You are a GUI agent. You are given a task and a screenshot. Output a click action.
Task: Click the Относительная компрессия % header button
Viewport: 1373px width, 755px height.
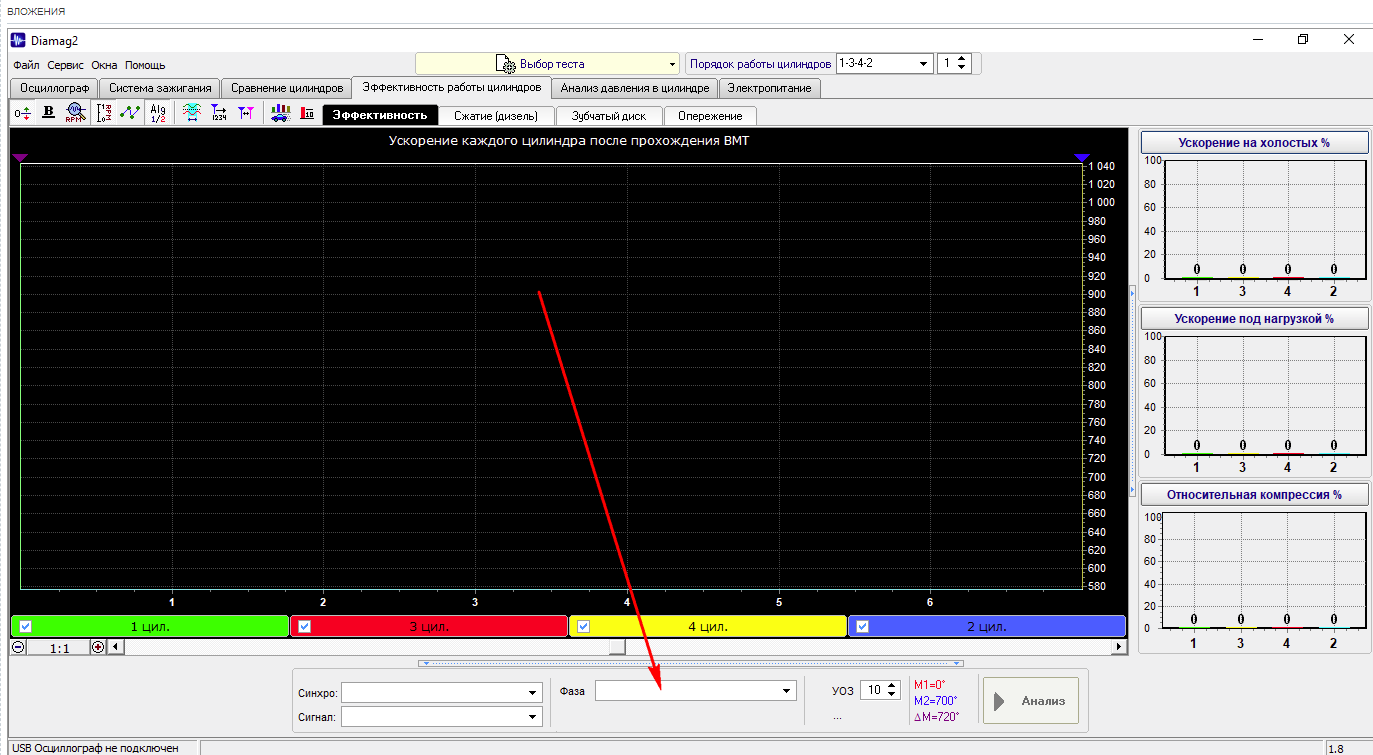(x=1254, y=494)
